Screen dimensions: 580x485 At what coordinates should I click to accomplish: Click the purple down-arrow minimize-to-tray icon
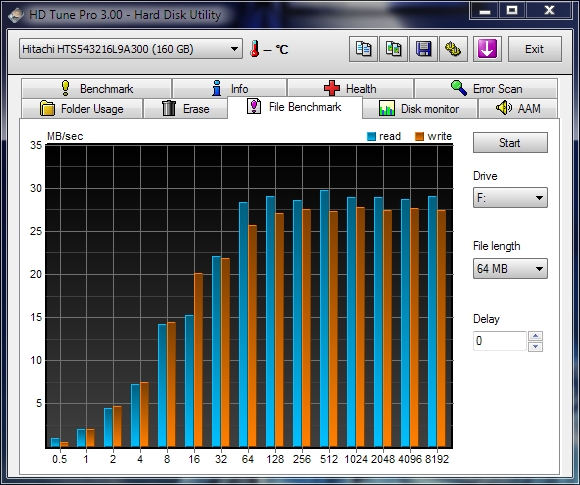(487, 49)
